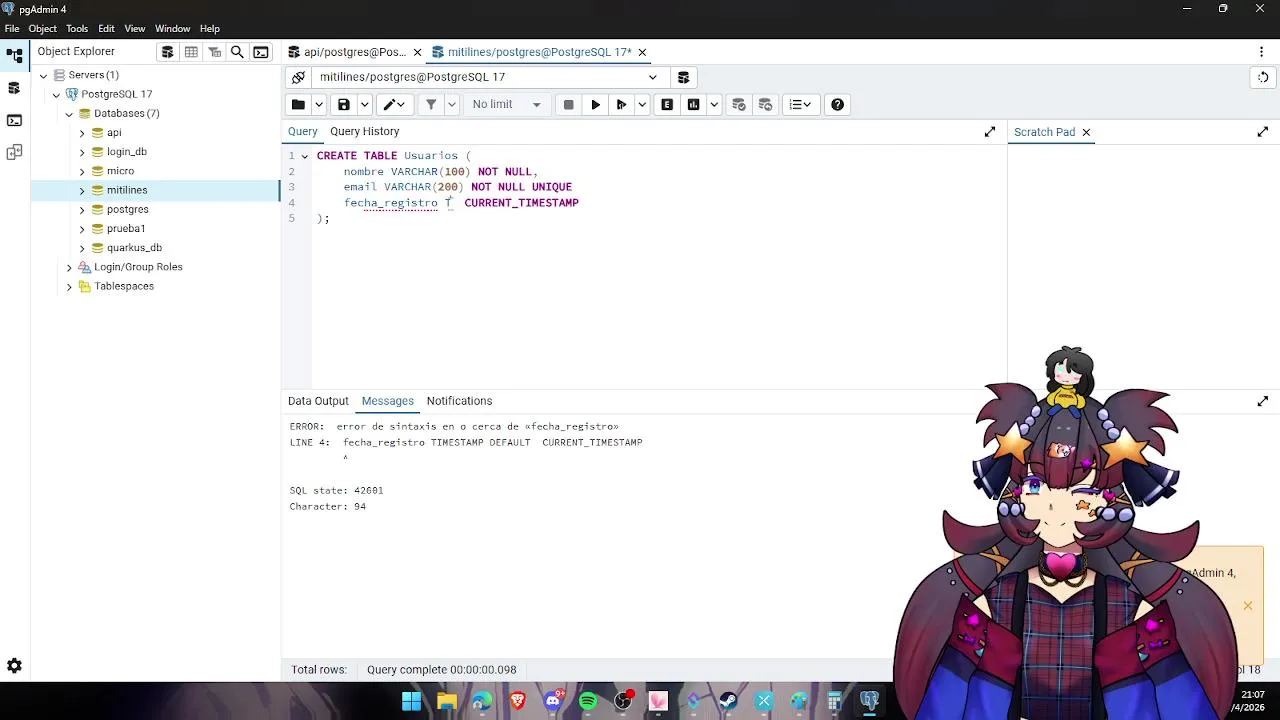Image resolution: width=1280 pixels, height=720 pixels.
Task: Close the Scratch Pad tab
Action: click(1086, 132)
